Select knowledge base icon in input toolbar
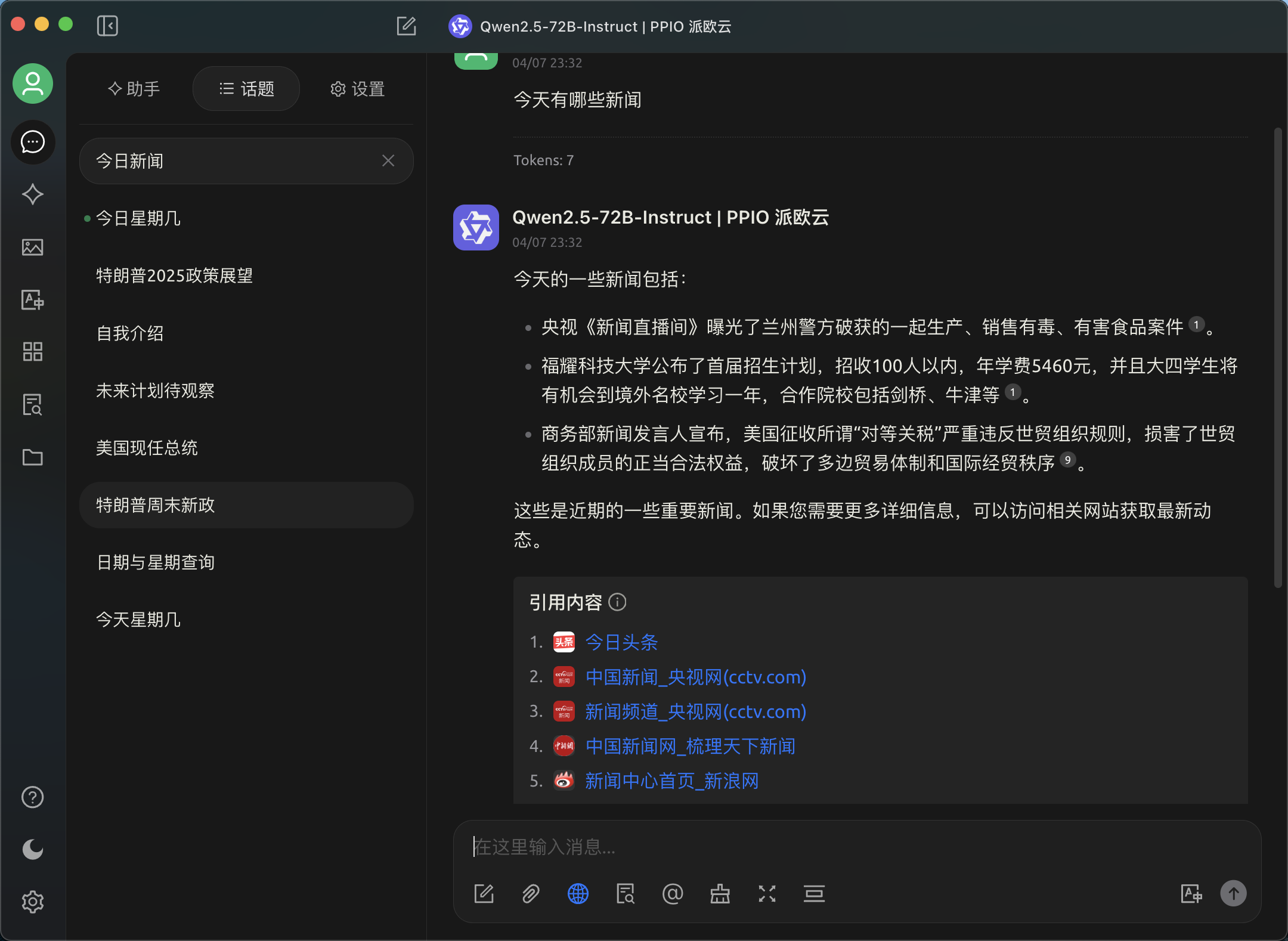The image size is (1288, 941). [x=625, y=894]
